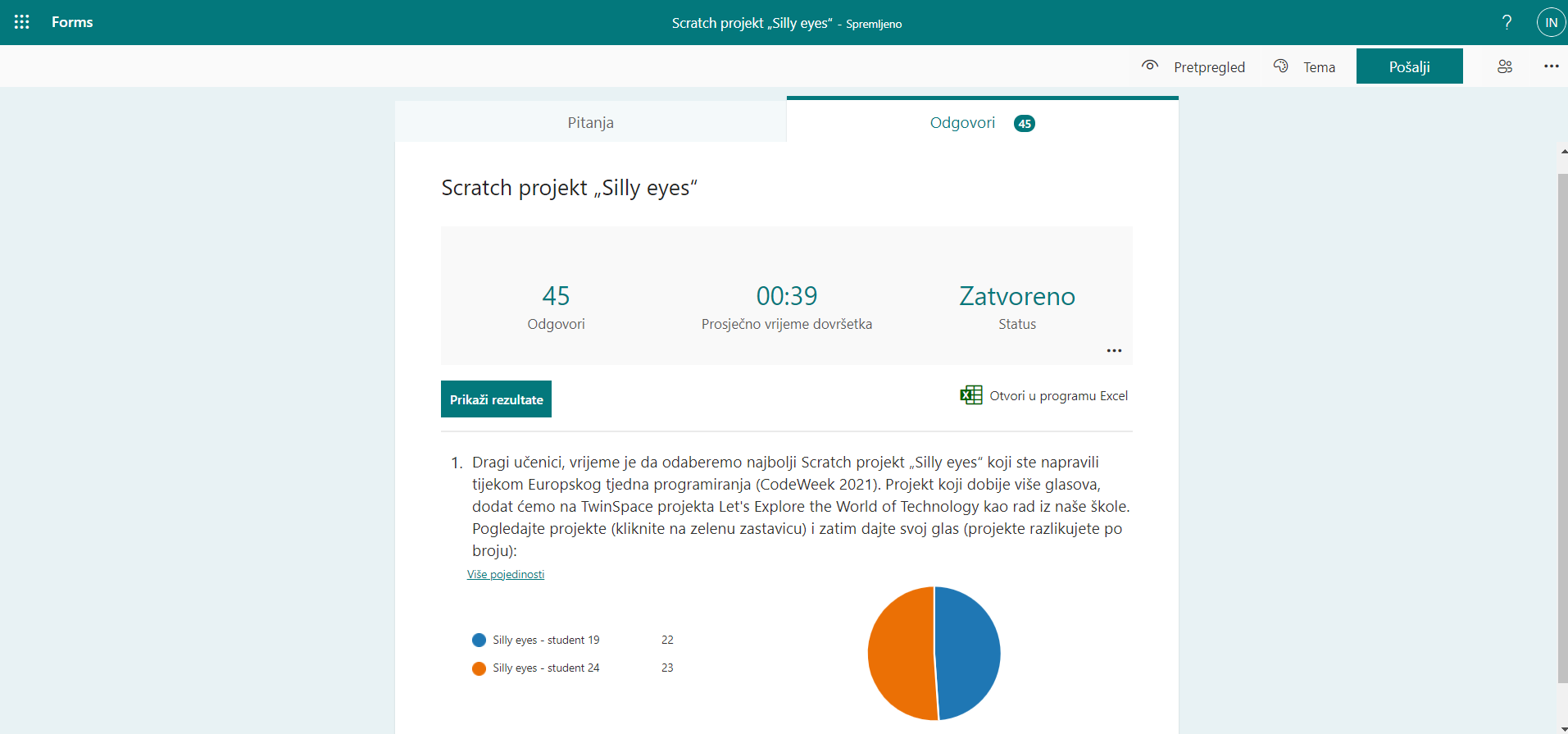Click the Pretpregled eye icon

pyautogui.click(x=1150, y=66)
